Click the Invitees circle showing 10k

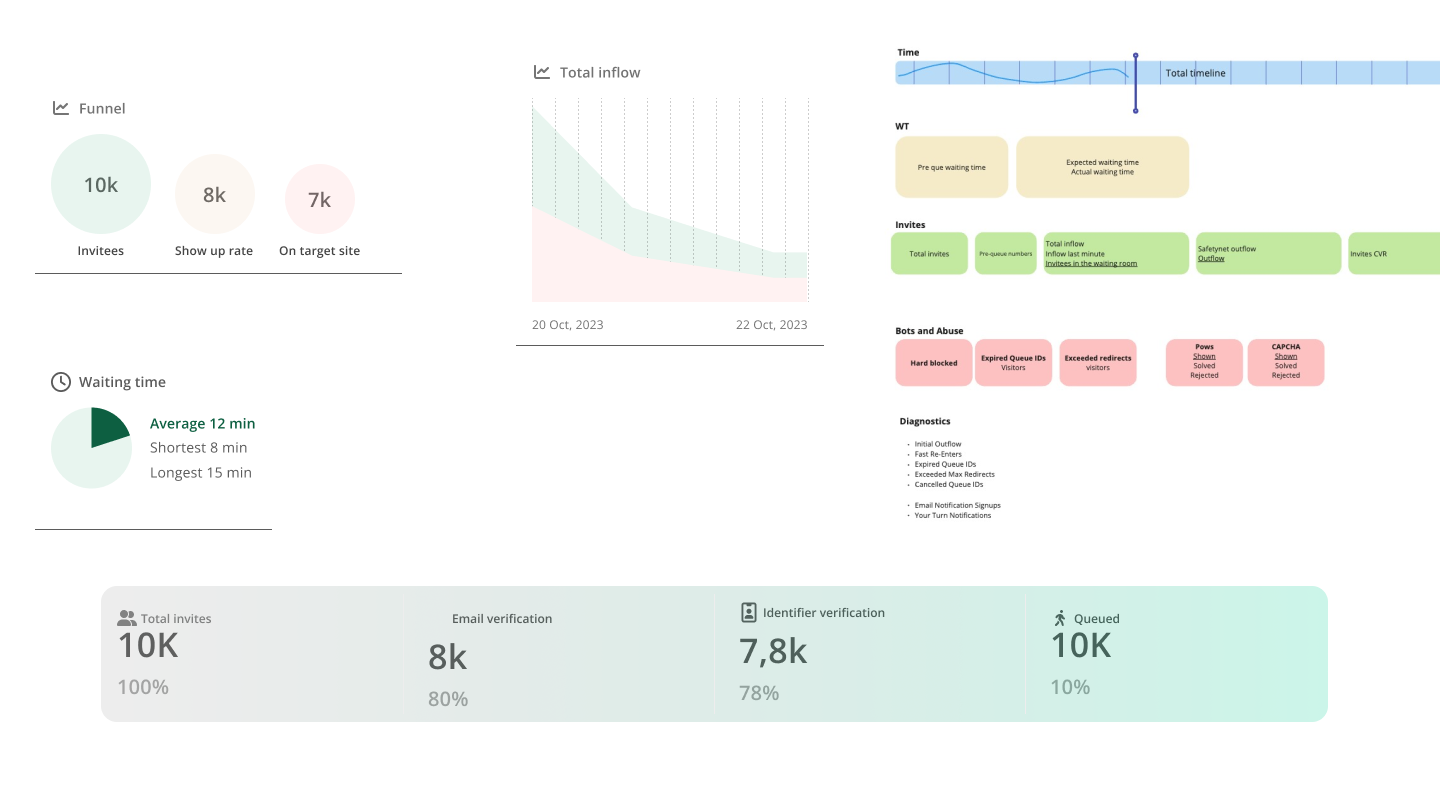coord(100,184)
